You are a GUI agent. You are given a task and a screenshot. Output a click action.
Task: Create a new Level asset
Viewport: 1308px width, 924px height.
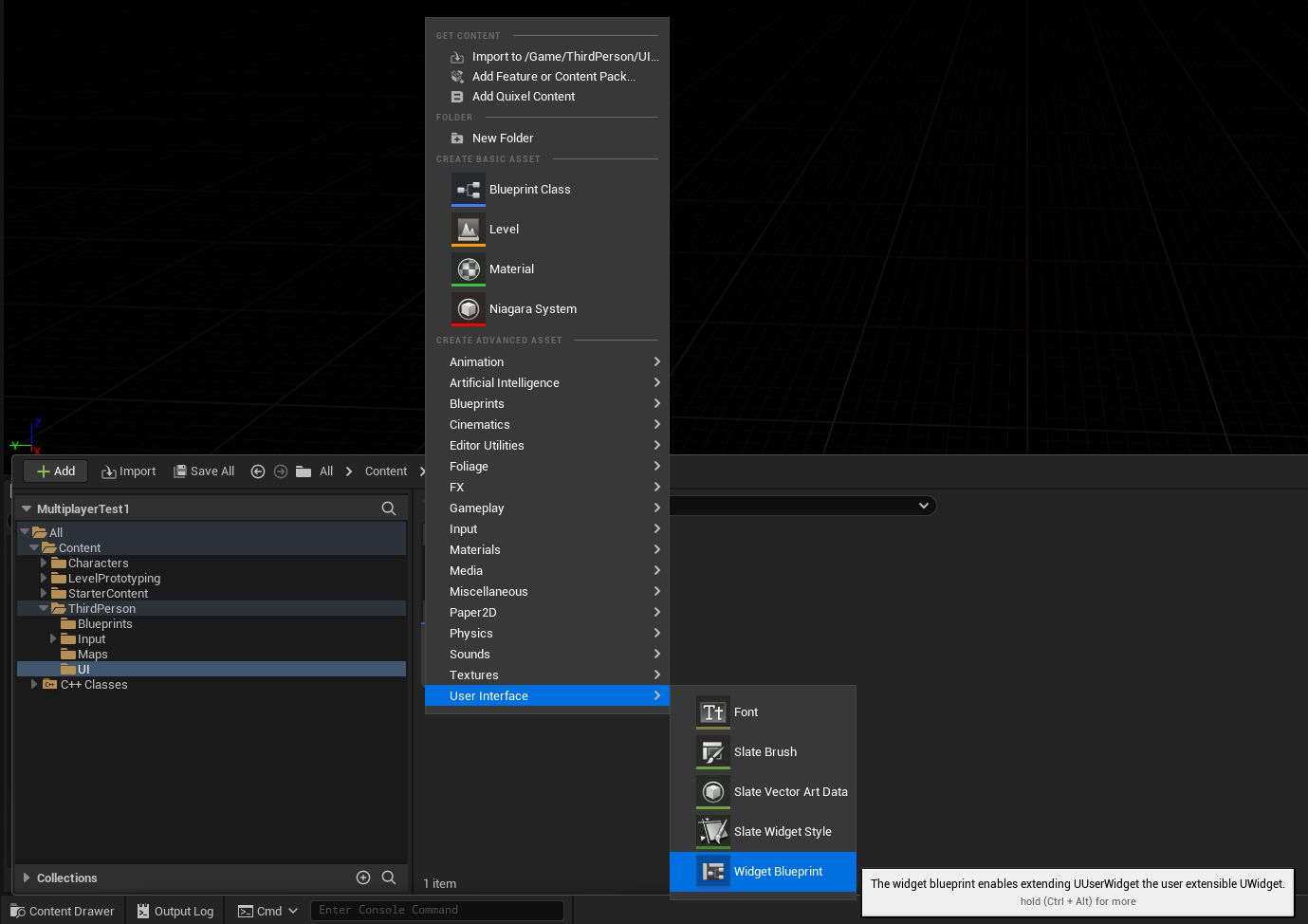[504, 229]
